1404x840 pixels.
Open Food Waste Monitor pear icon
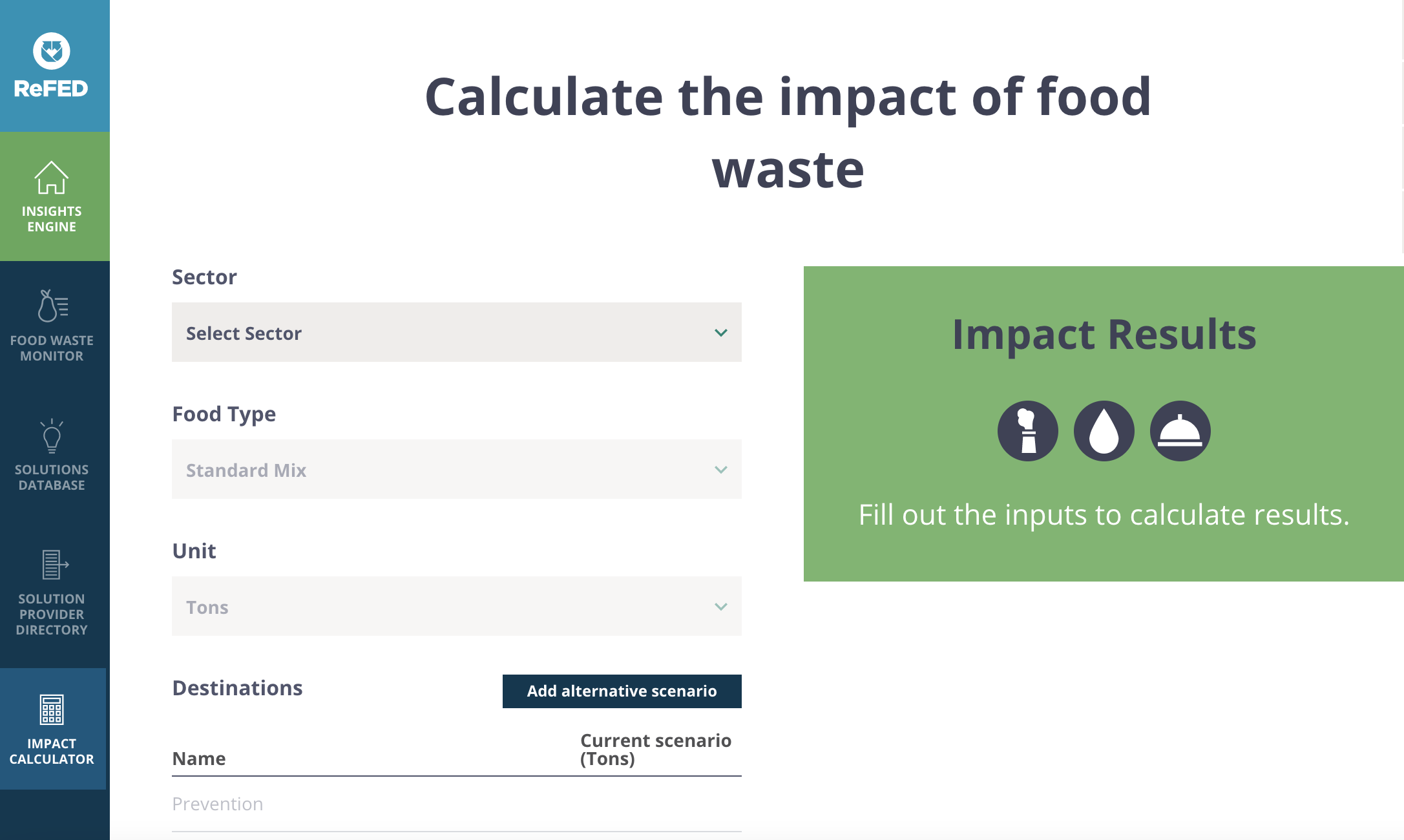pyautogui.click(x=52, y=306)
